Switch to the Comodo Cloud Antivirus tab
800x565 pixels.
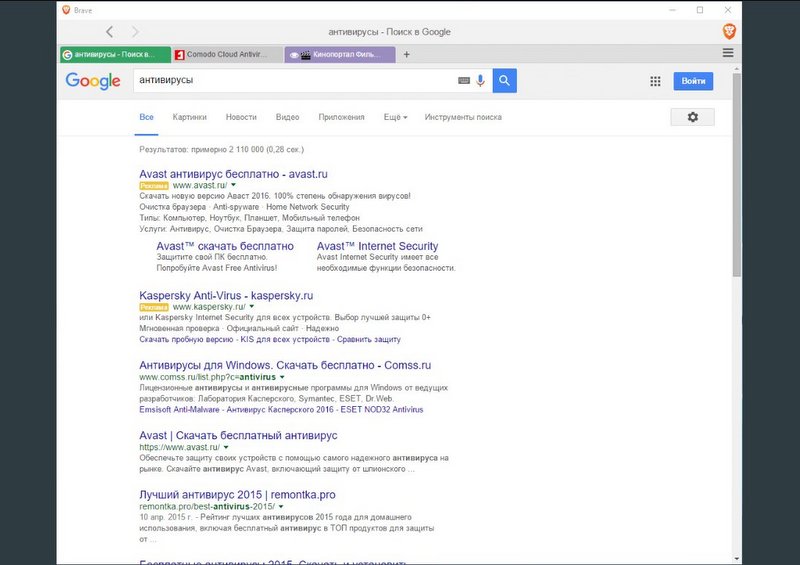tap(228, 55)
